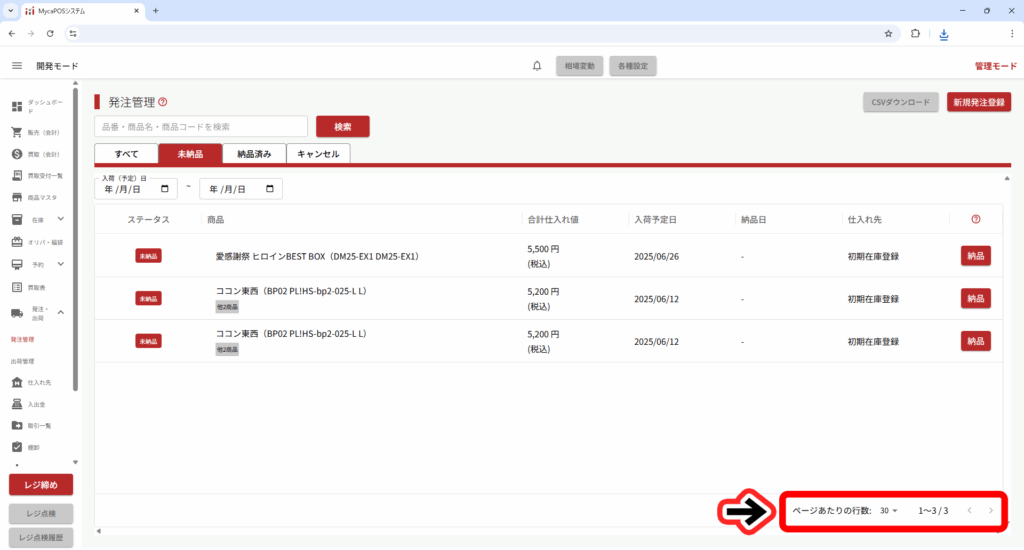Open 販売（会計） cart icon in sidebar

coord(17,132)
